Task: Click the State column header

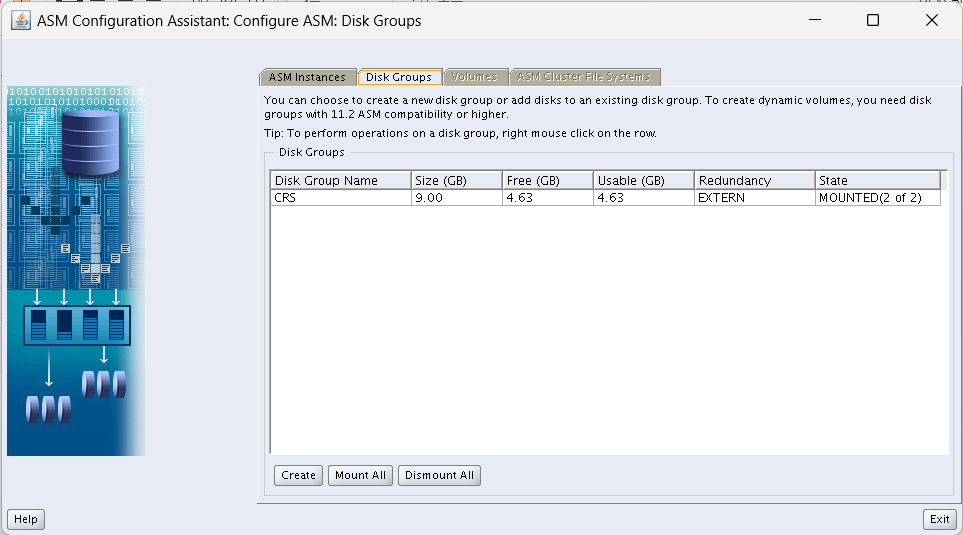Action: pos(878,180)
